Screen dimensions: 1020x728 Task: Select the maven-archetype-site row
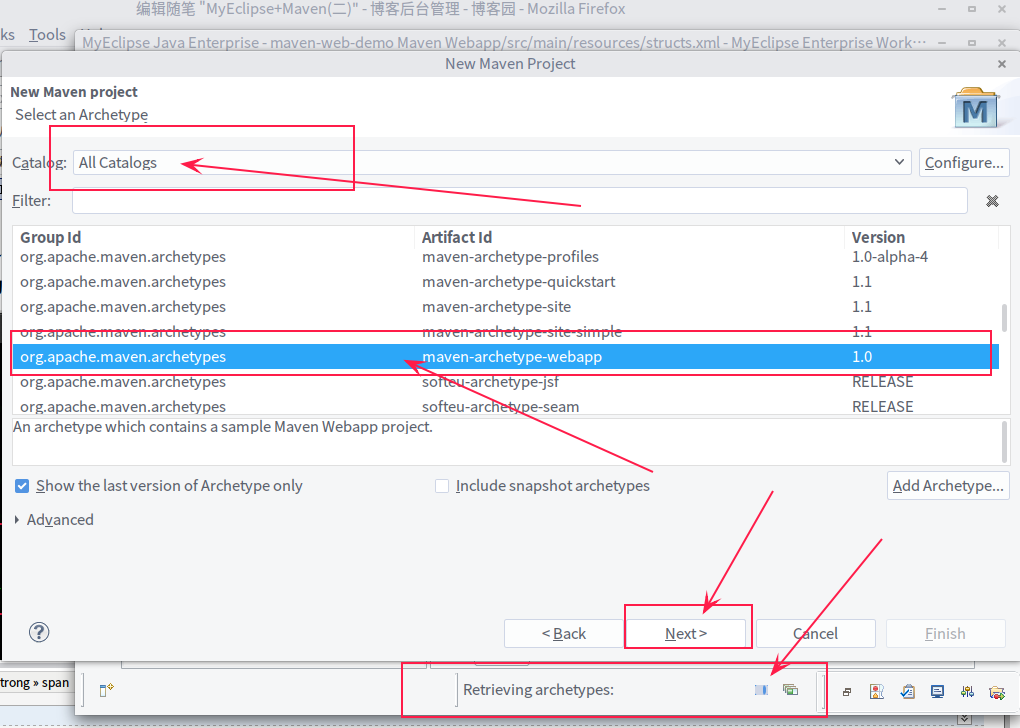(505, 306)
